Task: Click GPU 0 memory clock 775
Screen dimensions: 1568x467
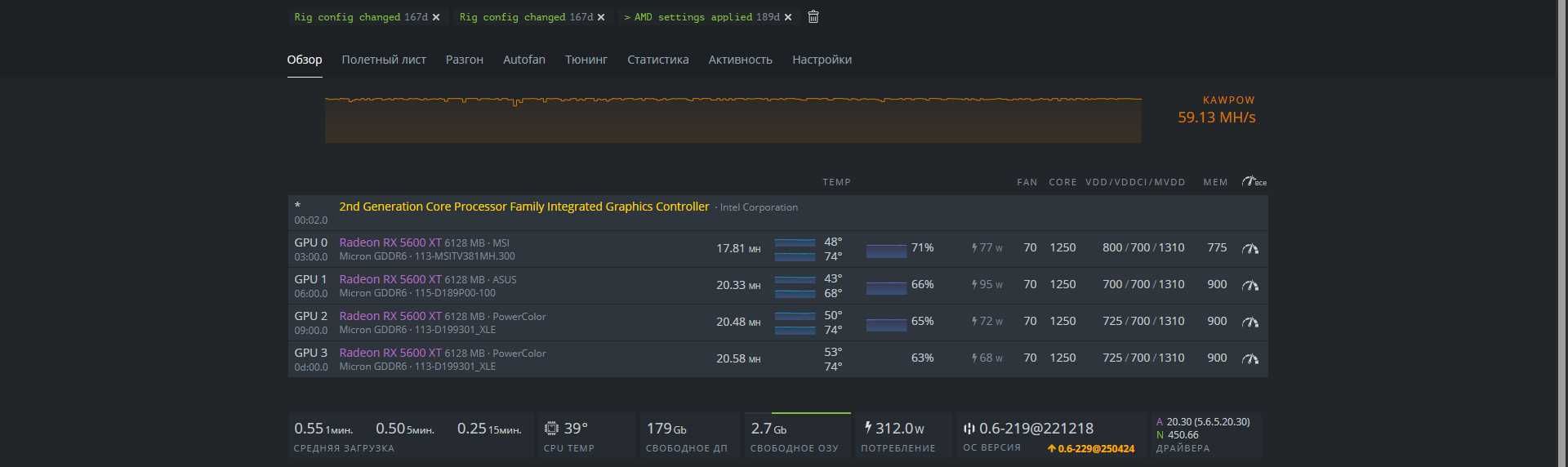Action: click(1217, 247)
